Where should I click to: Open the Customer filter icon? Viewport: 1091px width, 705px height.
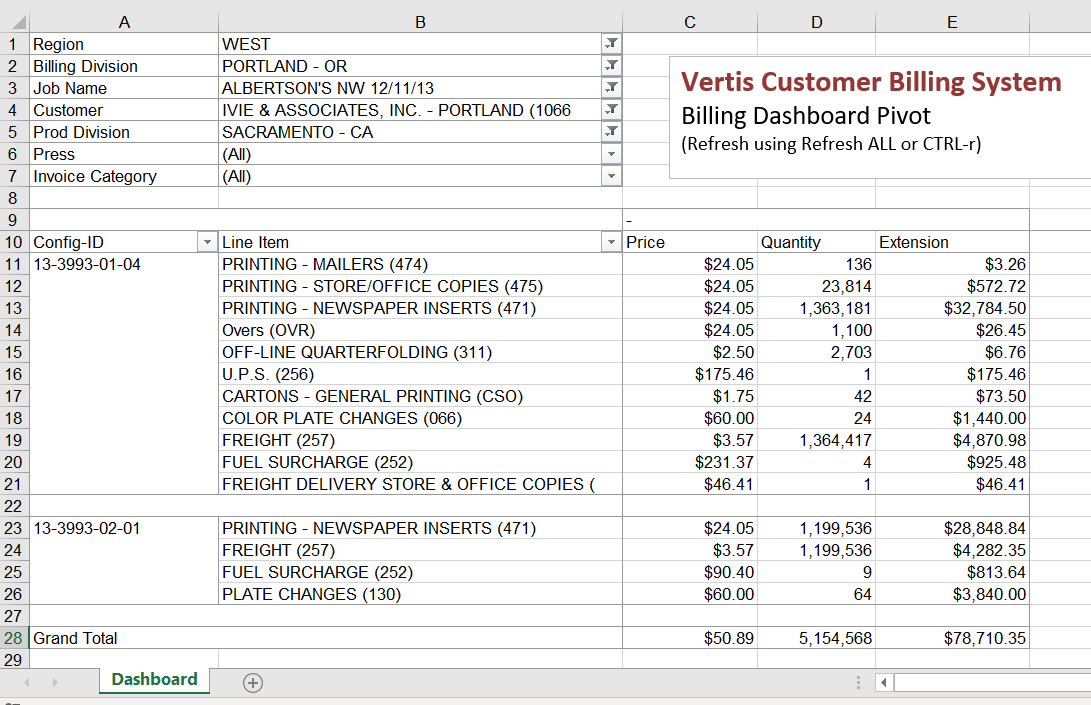pyautogui.click(x=611, y=110)
